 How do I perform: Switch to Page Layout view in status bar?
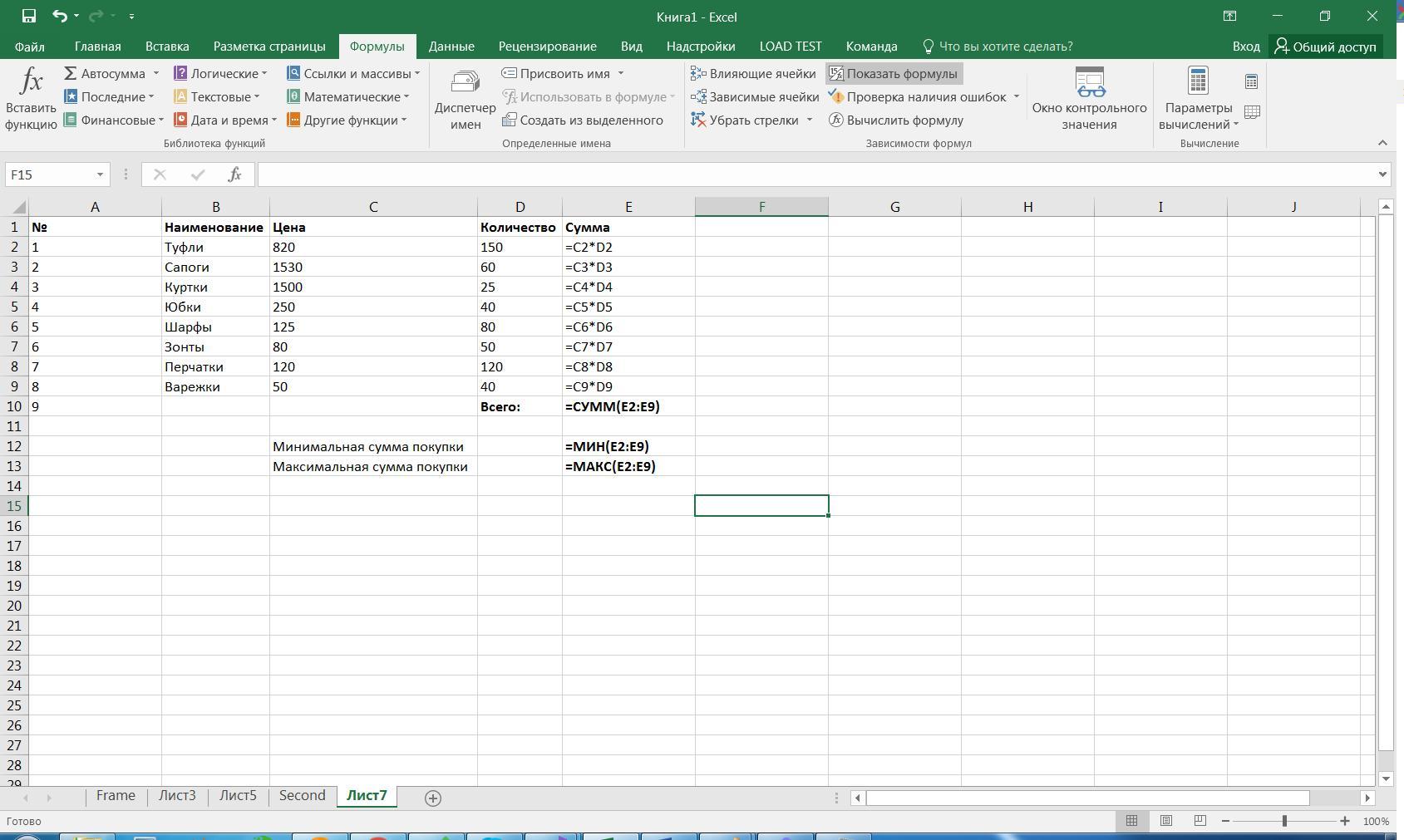click(1166, 821)
